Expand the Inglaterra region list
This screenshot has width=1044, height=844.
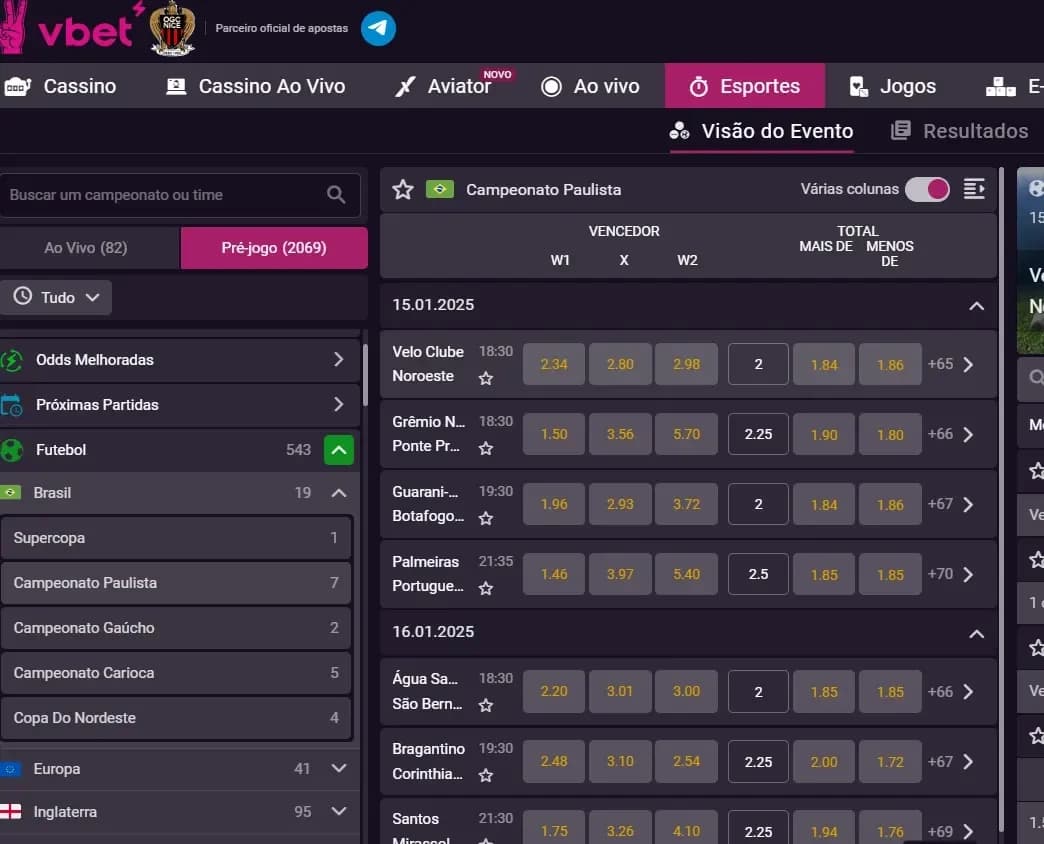pos(339,811)
